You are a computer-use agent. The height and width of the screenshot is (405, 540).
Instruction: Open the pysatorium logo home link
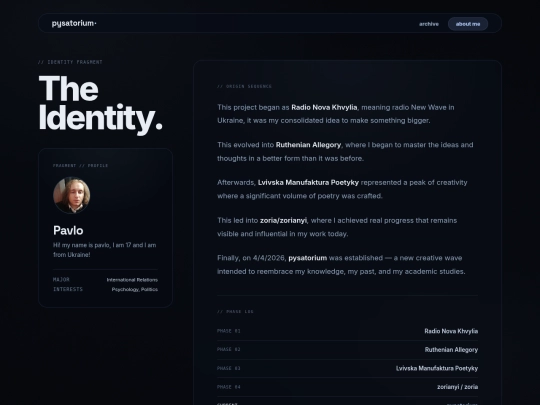coord(74,23)
